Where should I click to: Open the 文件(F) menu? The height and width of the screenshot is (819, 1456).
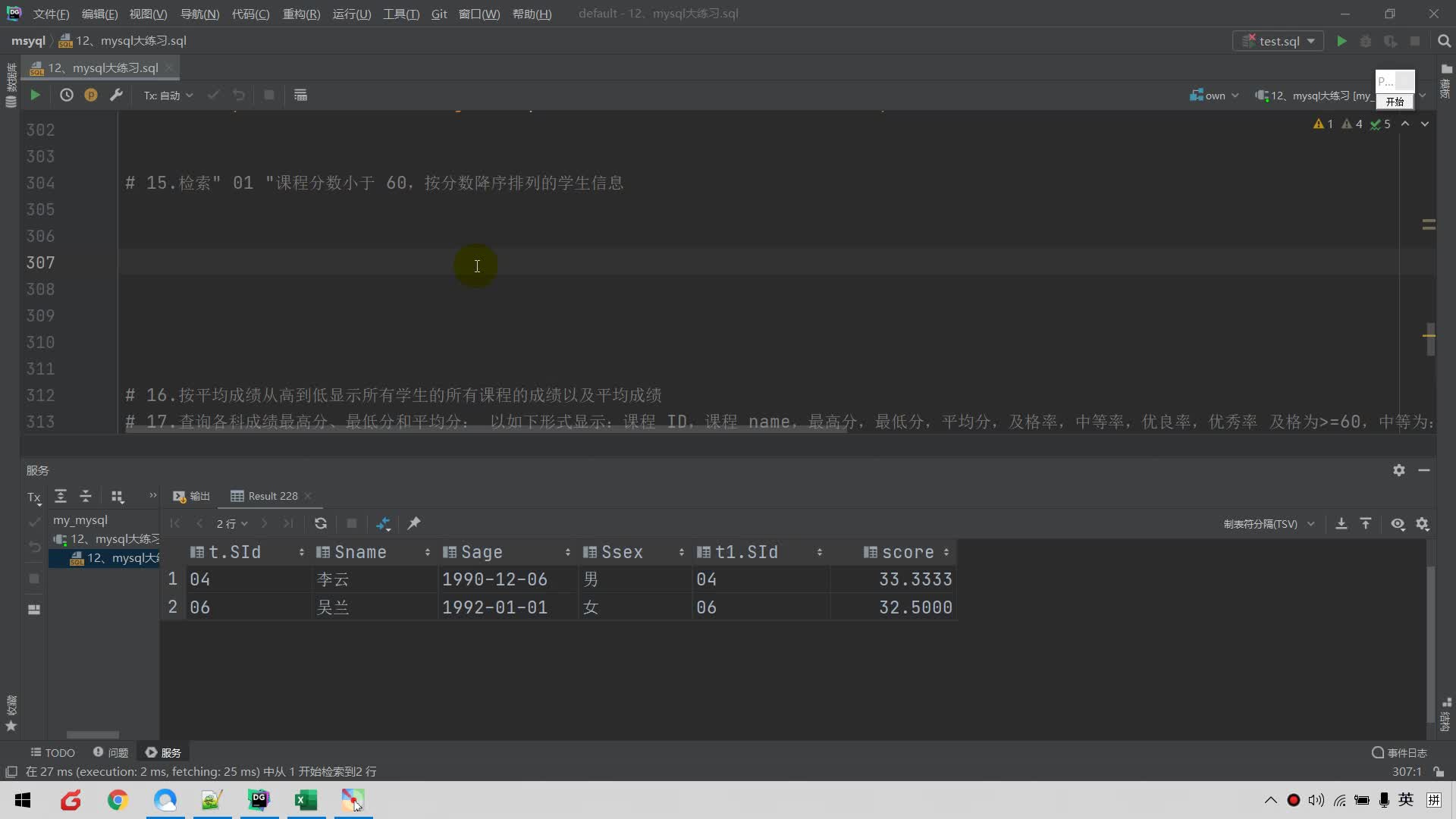click(51, 14)
